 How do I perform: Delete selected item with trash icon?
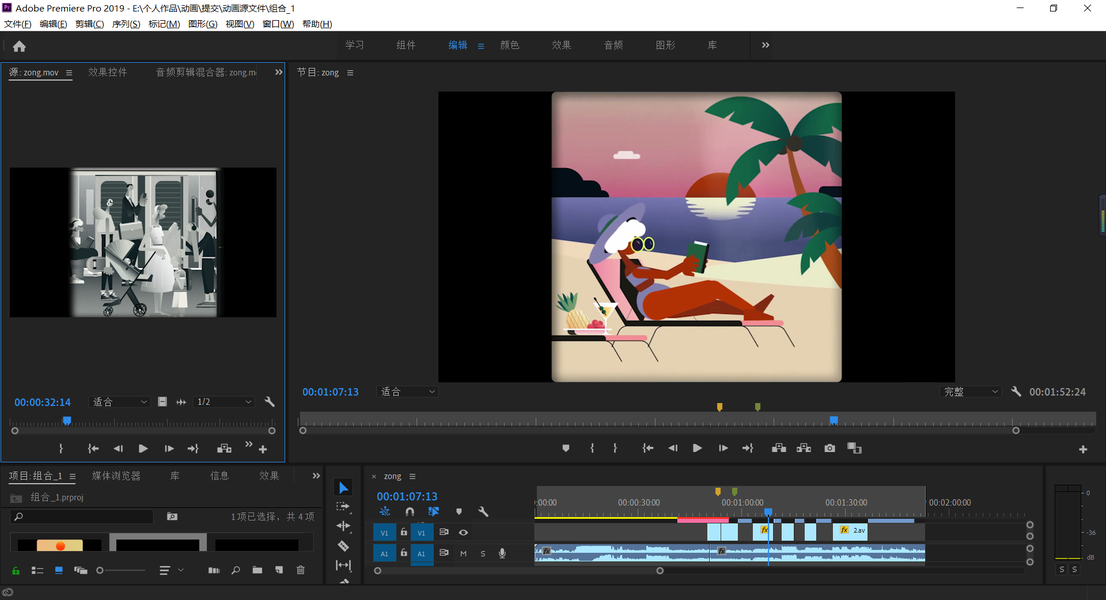tap(300, 570)
